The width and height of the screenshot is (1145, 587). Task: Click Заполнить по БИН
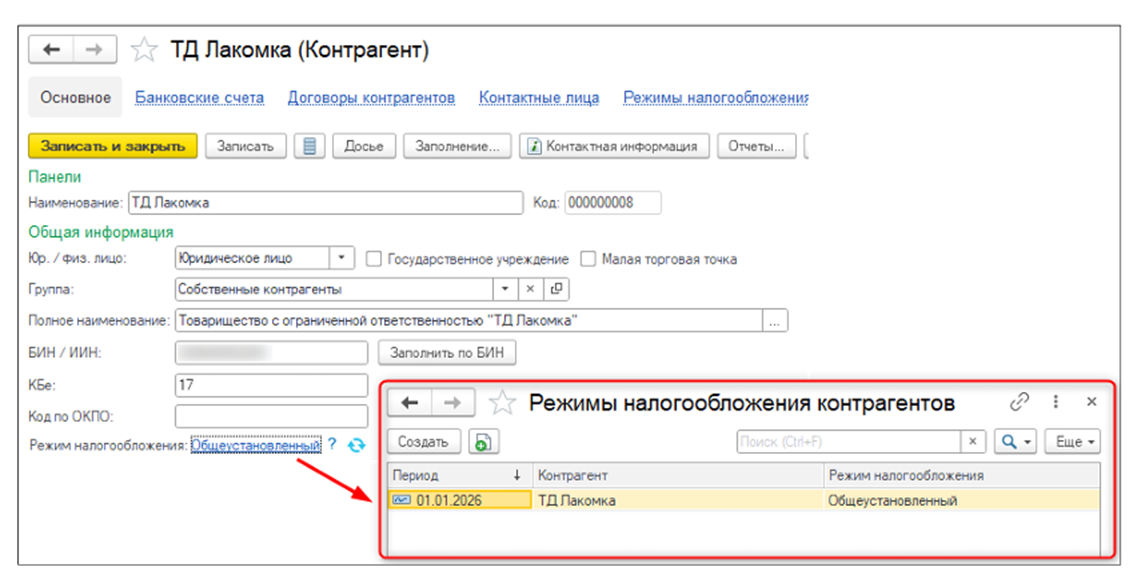[447, 353]
